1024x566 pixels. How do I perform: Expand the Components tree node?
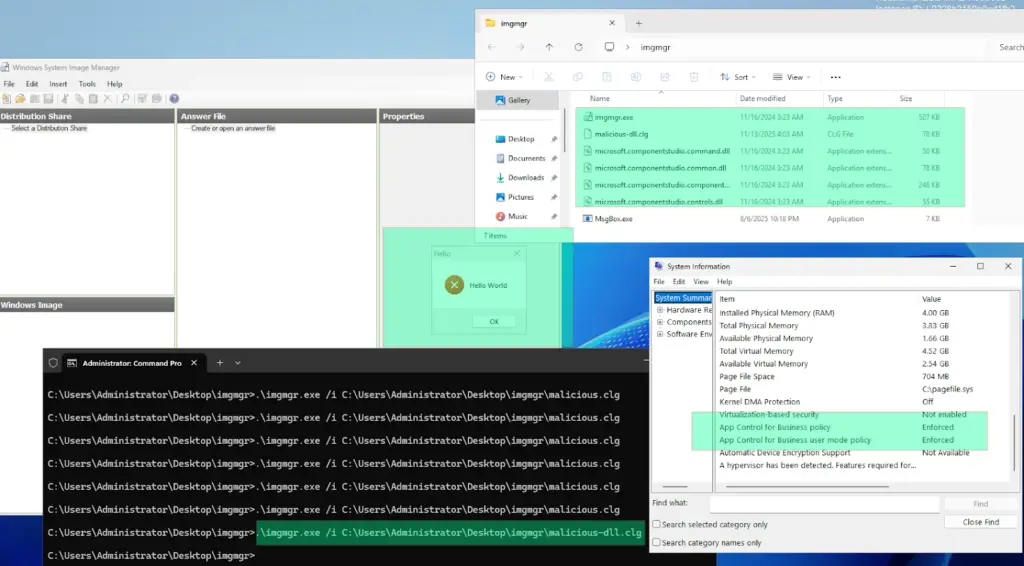660,322
